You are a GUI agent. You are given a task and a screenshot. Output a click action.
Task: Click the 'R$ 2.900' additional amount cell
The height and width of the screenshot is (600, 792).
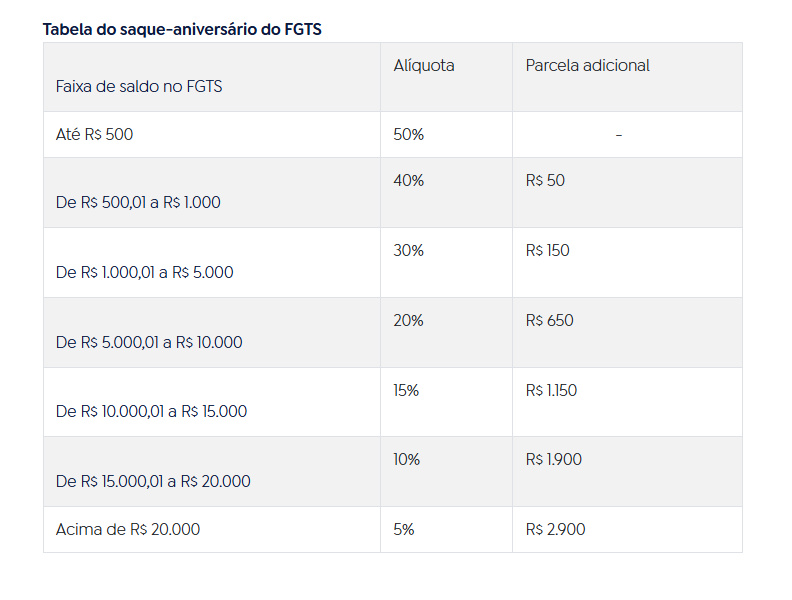(556, 530)
